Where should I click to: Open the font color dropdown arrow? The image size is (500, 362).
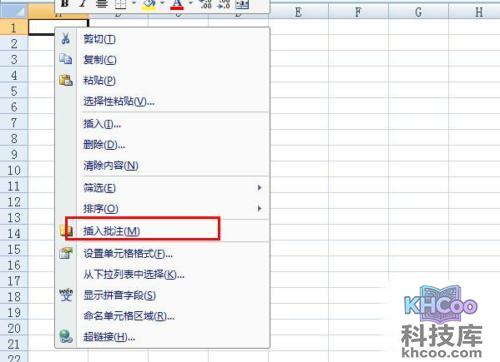(x=191, y=3)
